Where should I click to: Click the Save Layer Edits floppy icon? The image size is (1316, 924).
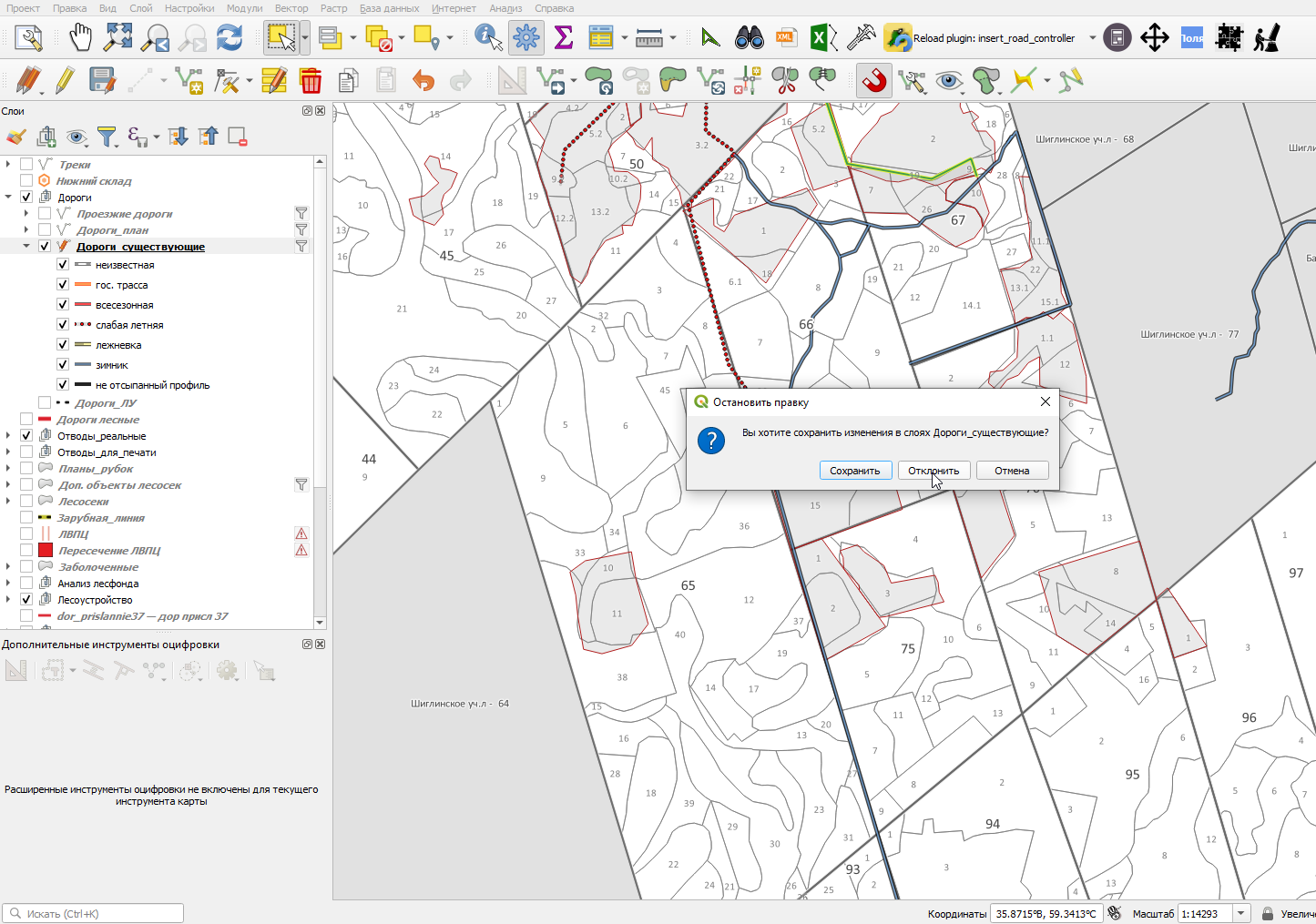pyautogui.click(x=102, y=81)
